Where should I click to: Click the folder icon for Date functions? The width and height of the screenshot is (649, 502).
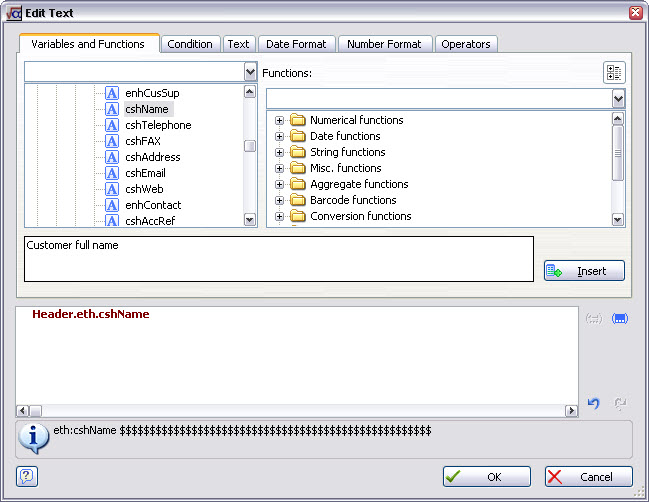coord(297,136)
